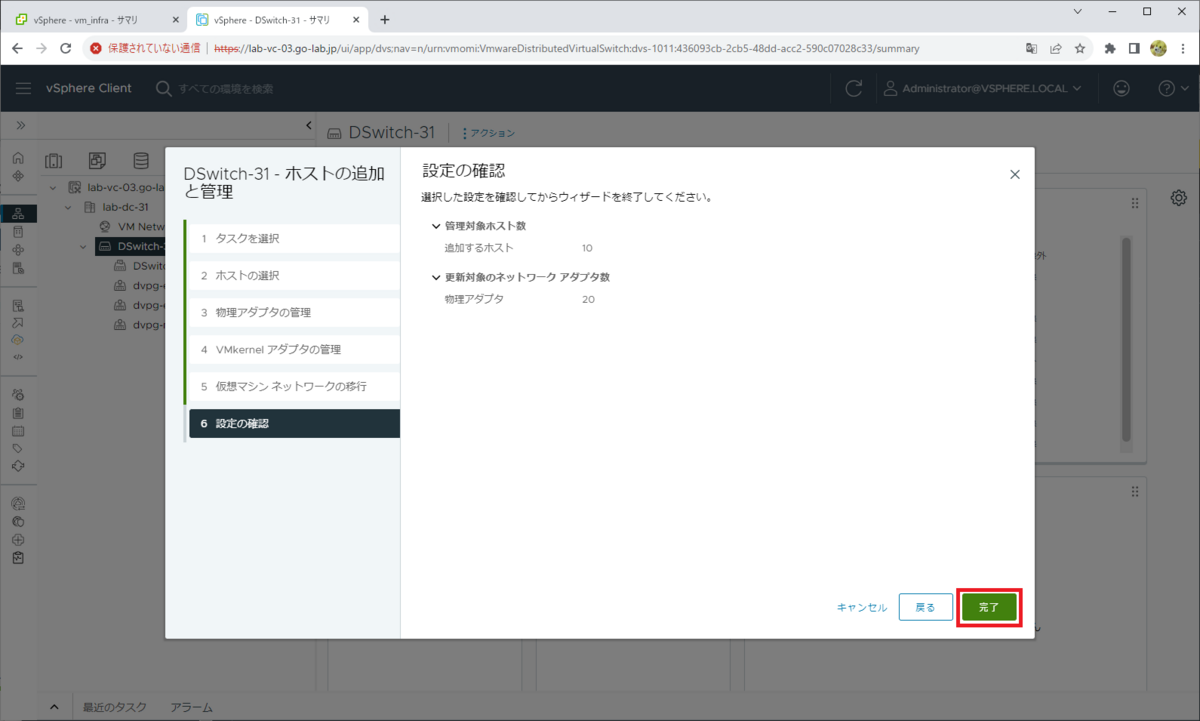This screenshot has width=1200, height=721.
Task: Open Events calendar sidebar icon
Action: click(x=18, y=431)
